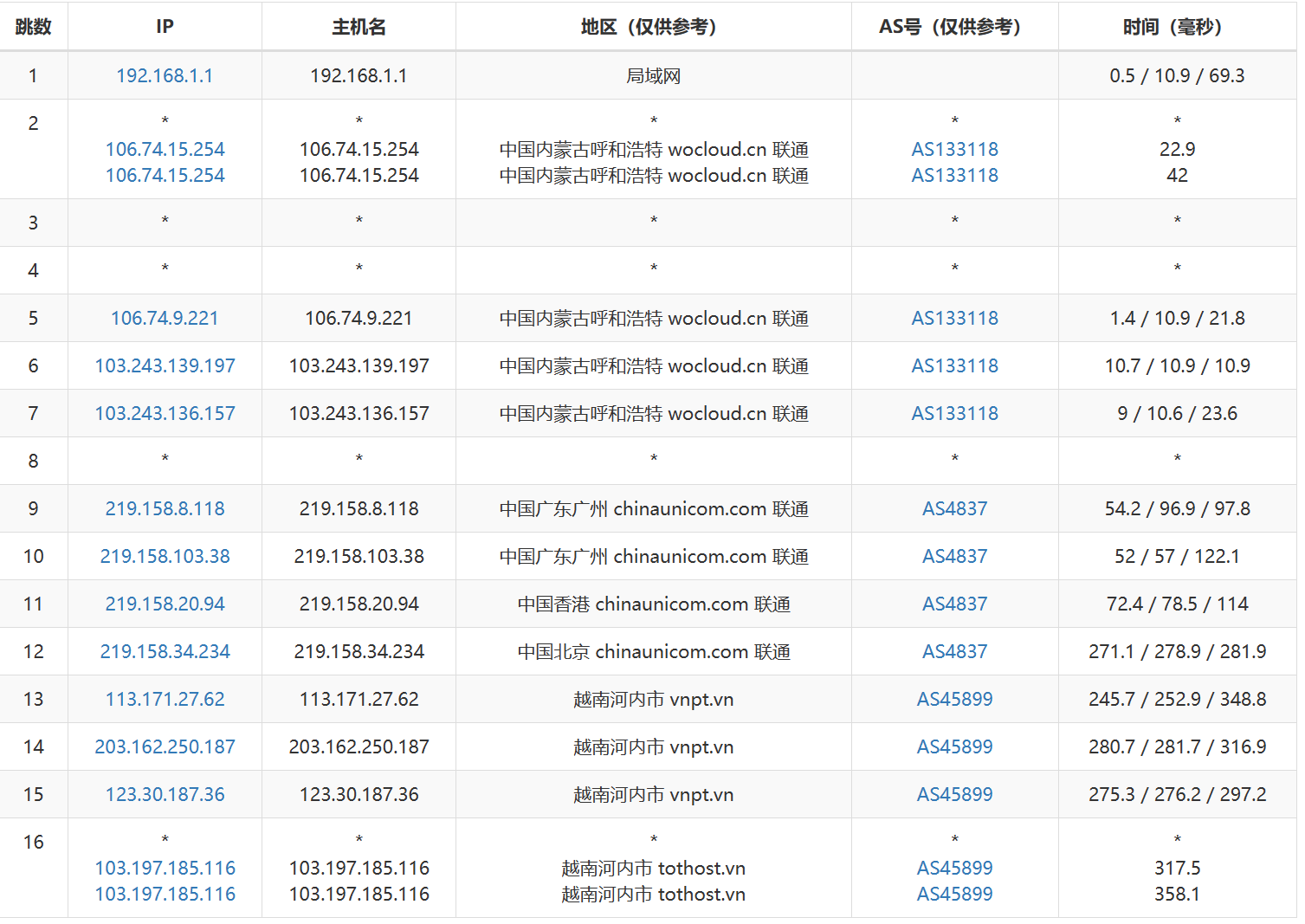1305x924 pixels.
Task: Select the 中国香港 chinaunicom.com 联通 region cell
Action: tap(653, 604)
